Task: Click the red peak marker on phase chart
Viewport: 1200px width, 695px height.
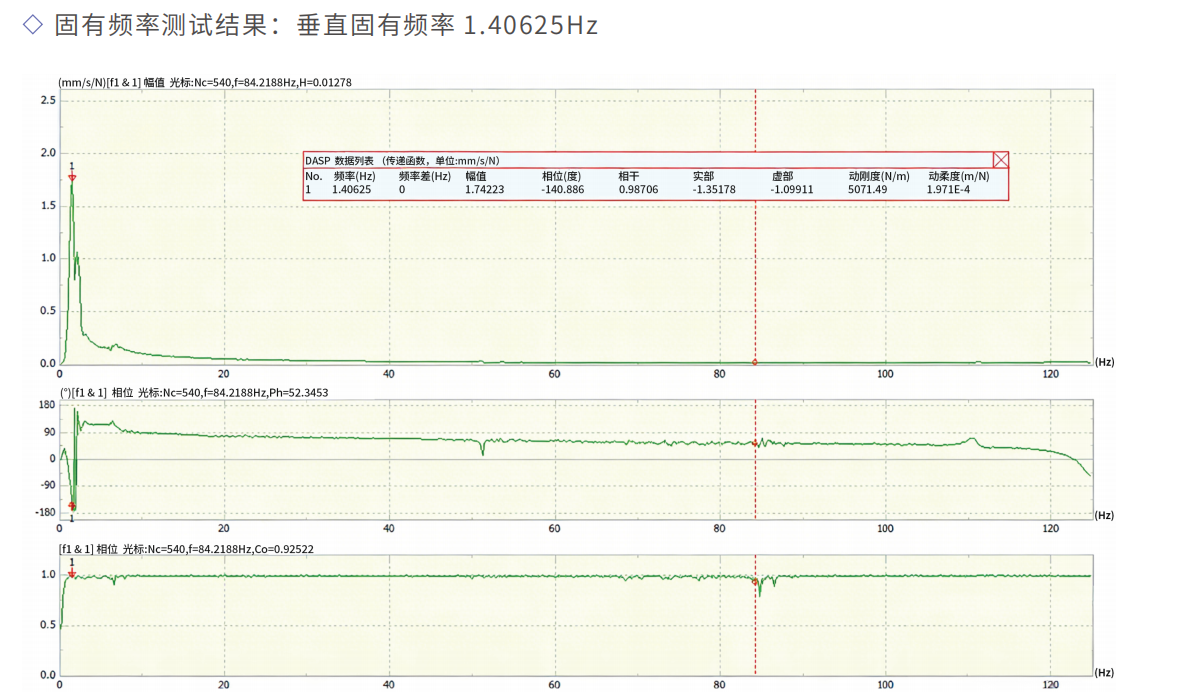Action: tap(72, 506)
